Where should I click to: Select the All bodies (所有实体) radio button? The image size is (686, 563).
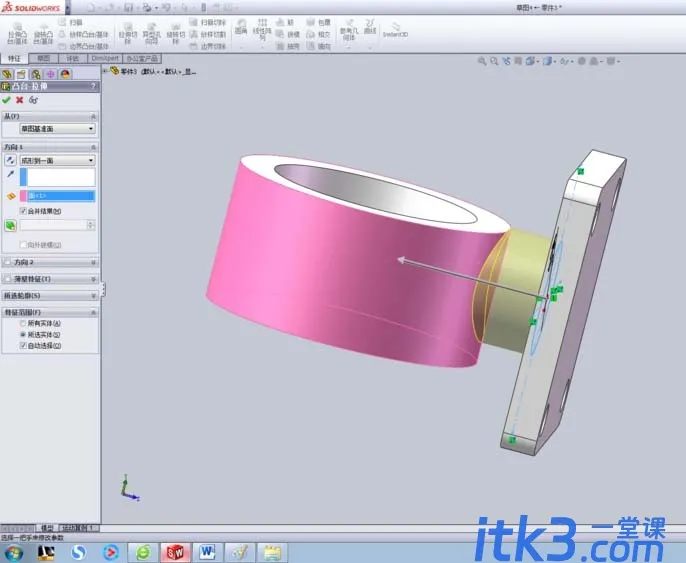(23, 323)
